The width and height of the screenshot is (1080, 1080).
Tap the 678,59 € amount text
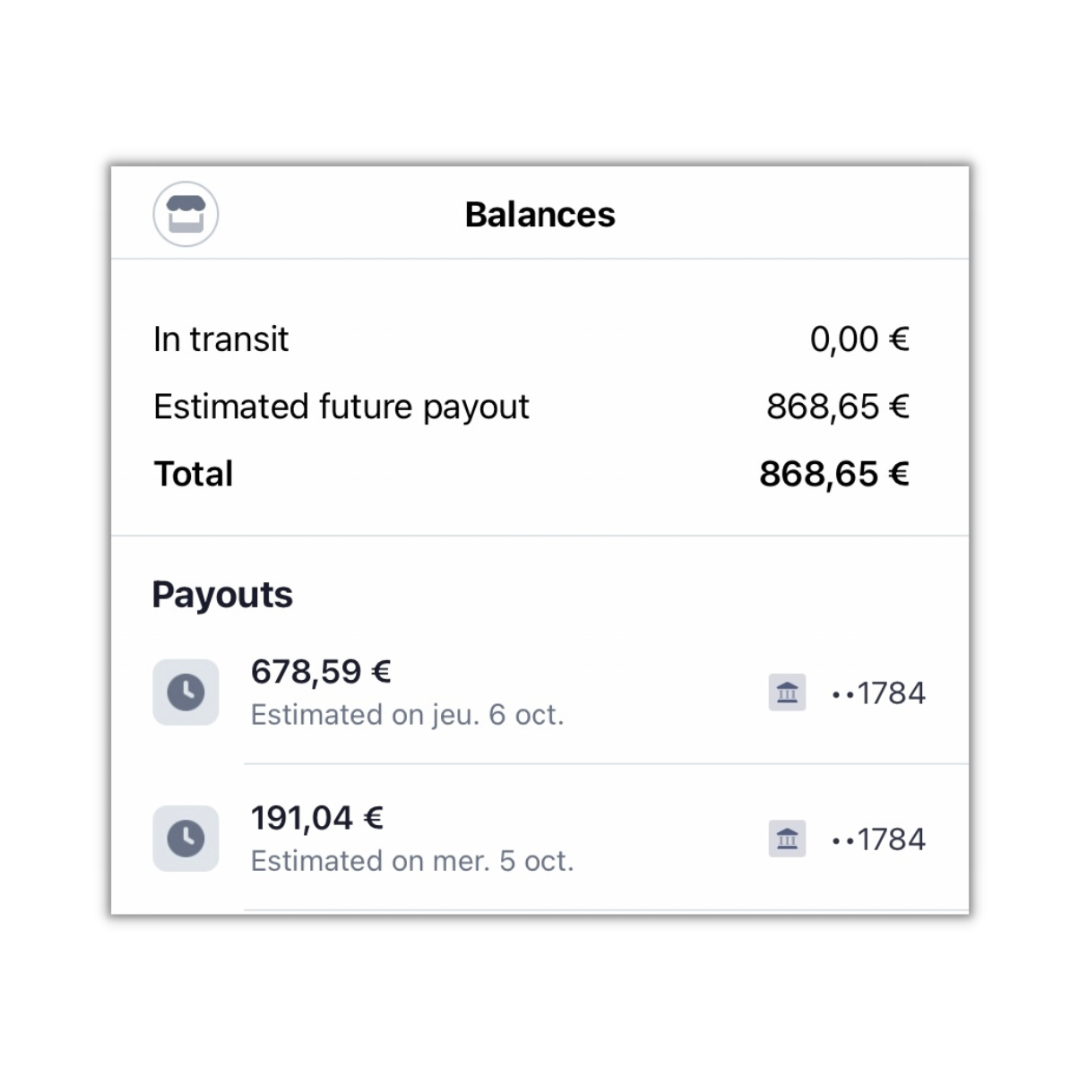(x=321, y=672)
